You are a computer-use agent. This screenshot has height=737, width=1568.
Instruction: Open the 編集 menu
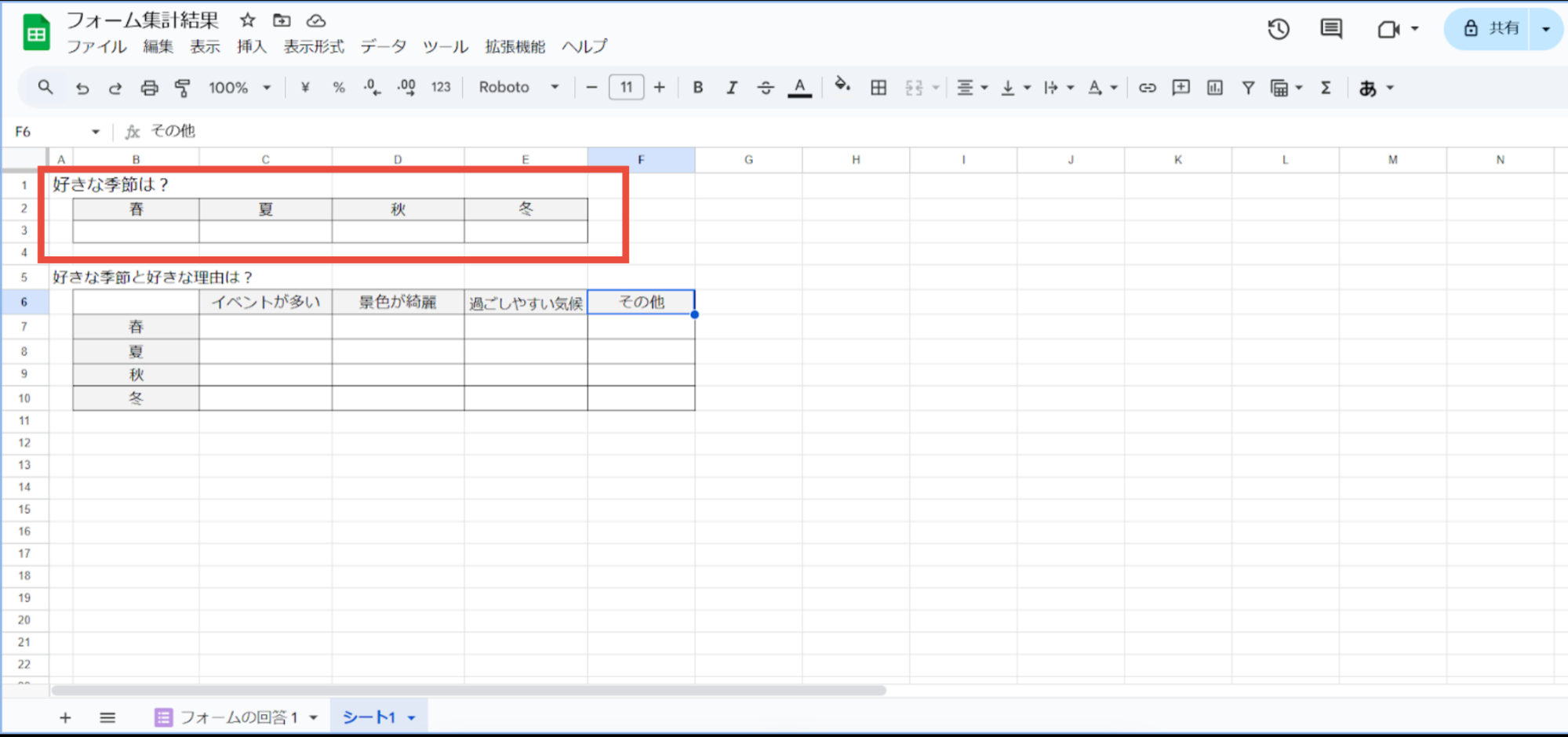tap(158, 47)
